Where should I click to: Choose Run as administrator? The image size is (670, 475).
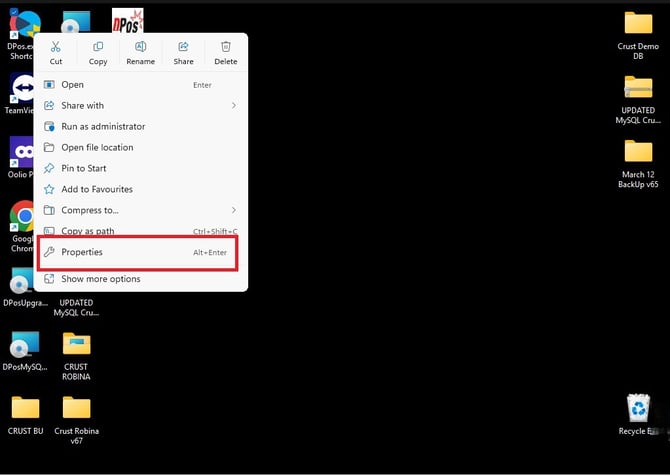[x=141, y=126]
